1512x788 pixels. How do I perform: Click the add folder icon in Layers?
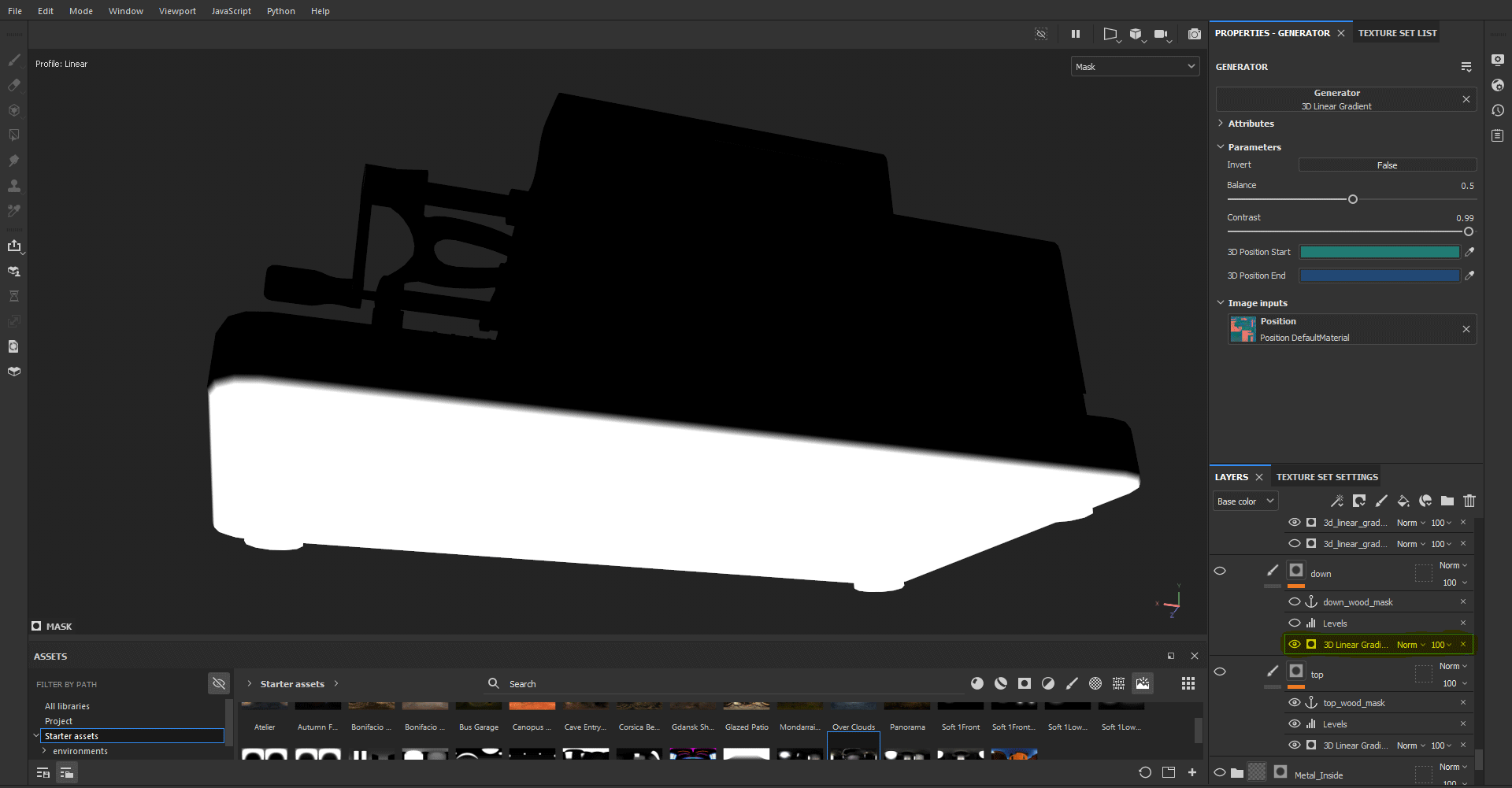pos(1447,501)
